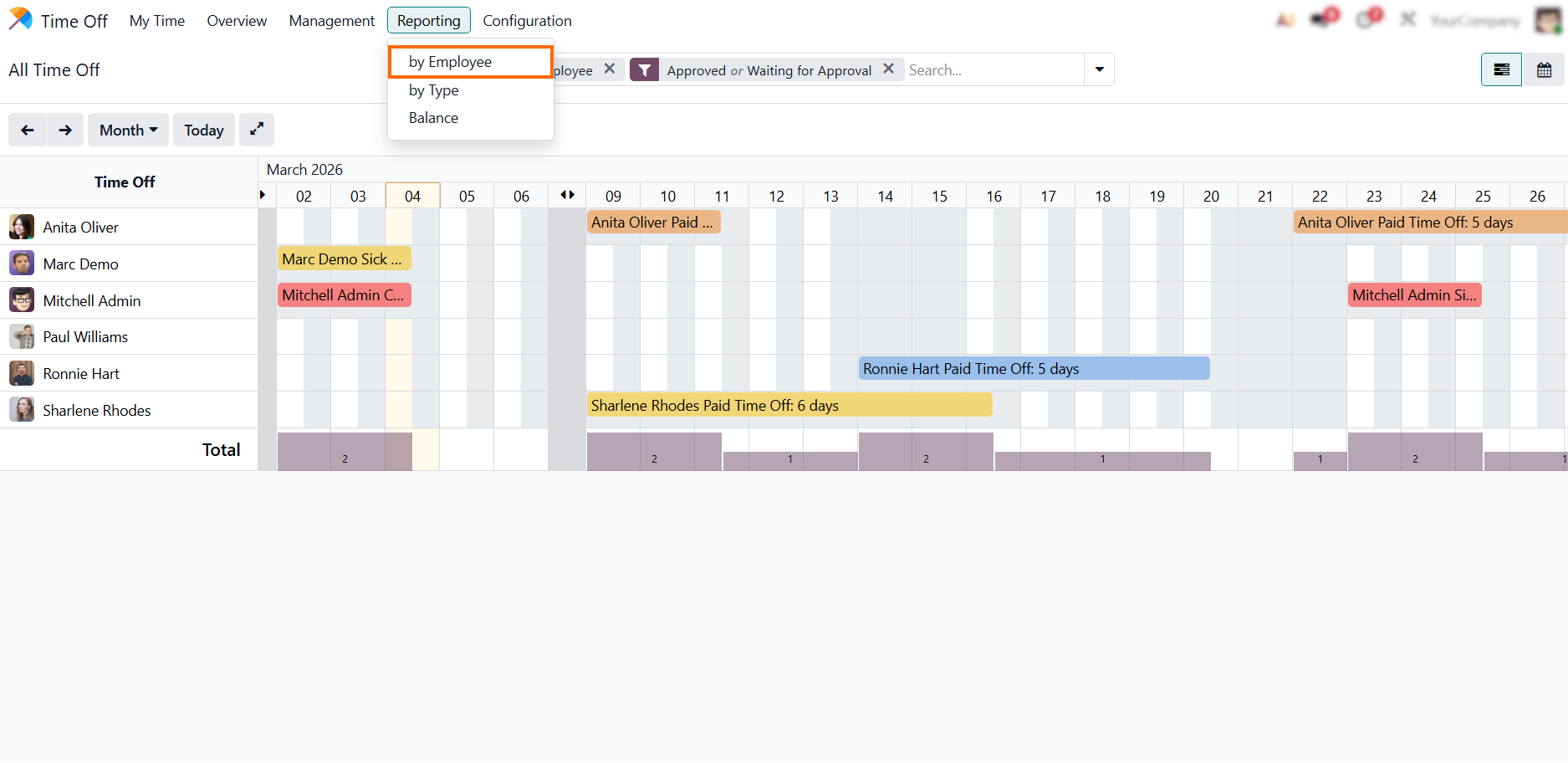The width and height of the screenshot is (1568, 763).
Task: Open the Time Off app logo
Action: 21,20
